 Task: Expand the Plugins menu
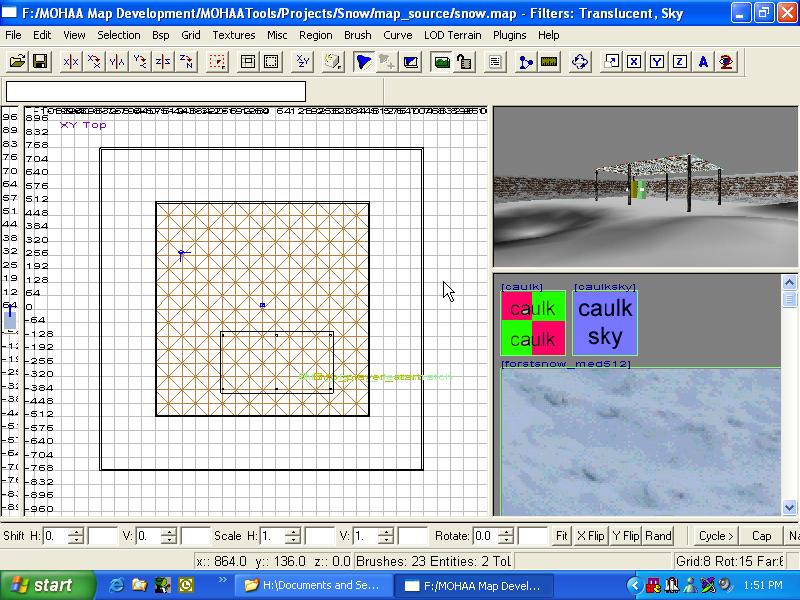click(510, 35)
